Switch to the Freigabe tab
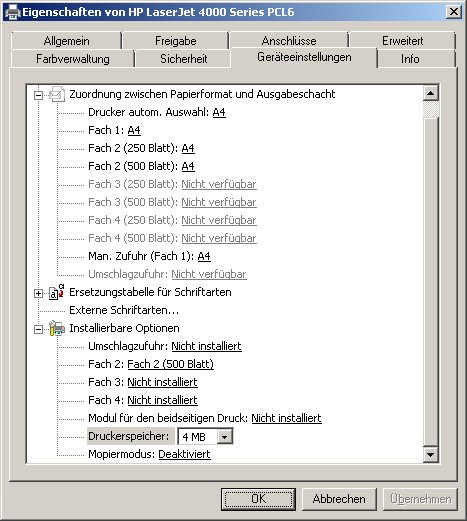 pos(176,41)
